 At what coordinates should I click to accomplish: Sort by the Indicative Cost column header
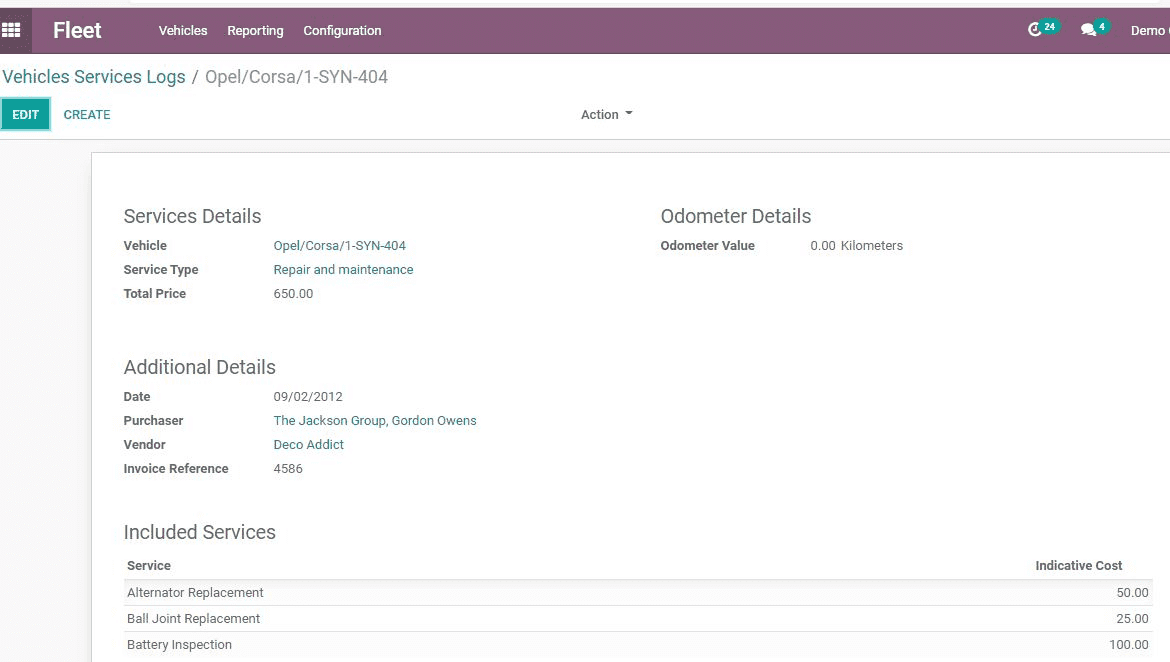pyautogui.click(x=1078, y=566)
